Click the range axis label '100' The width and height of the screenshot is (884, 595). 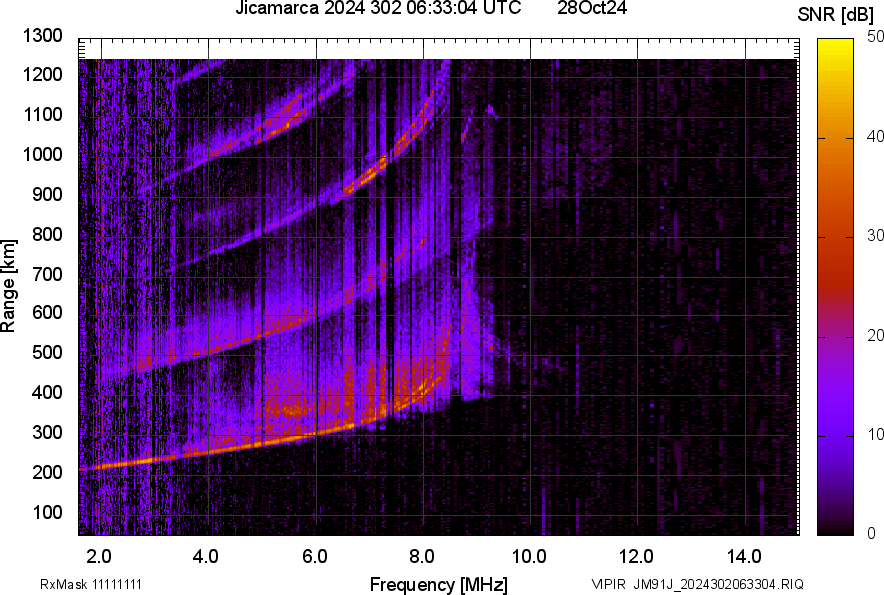point(47,513)
